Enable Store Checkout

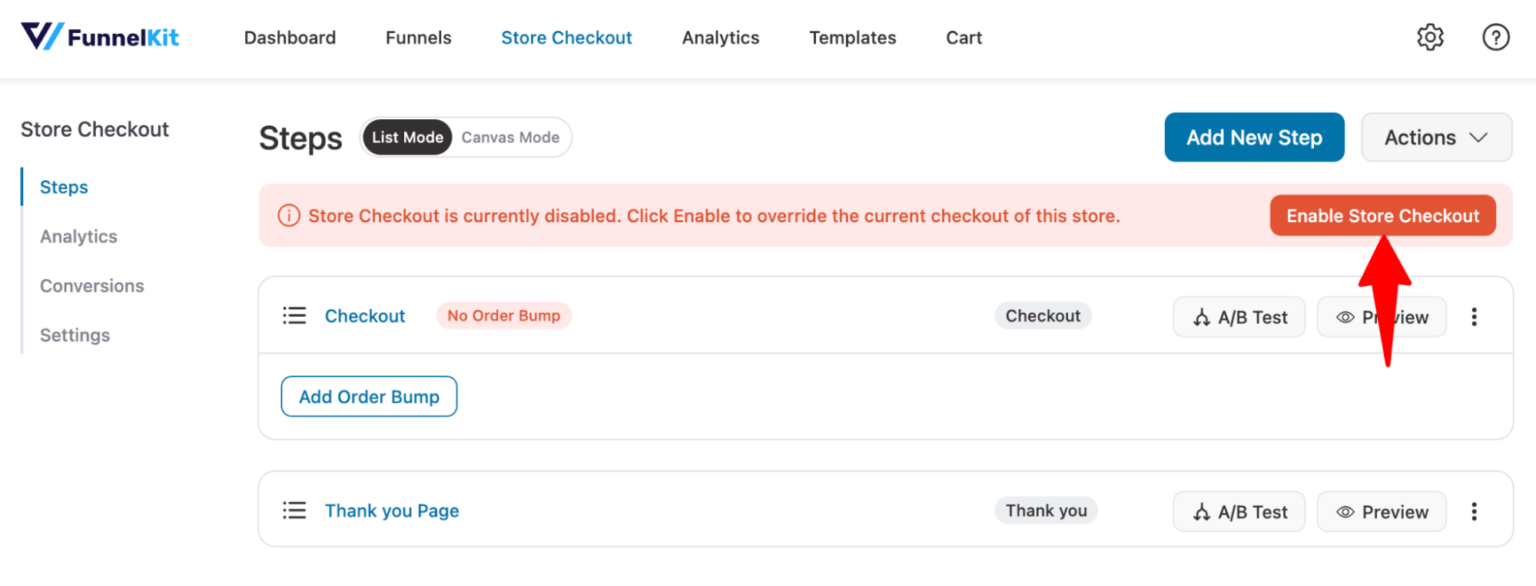(1383, 215)
